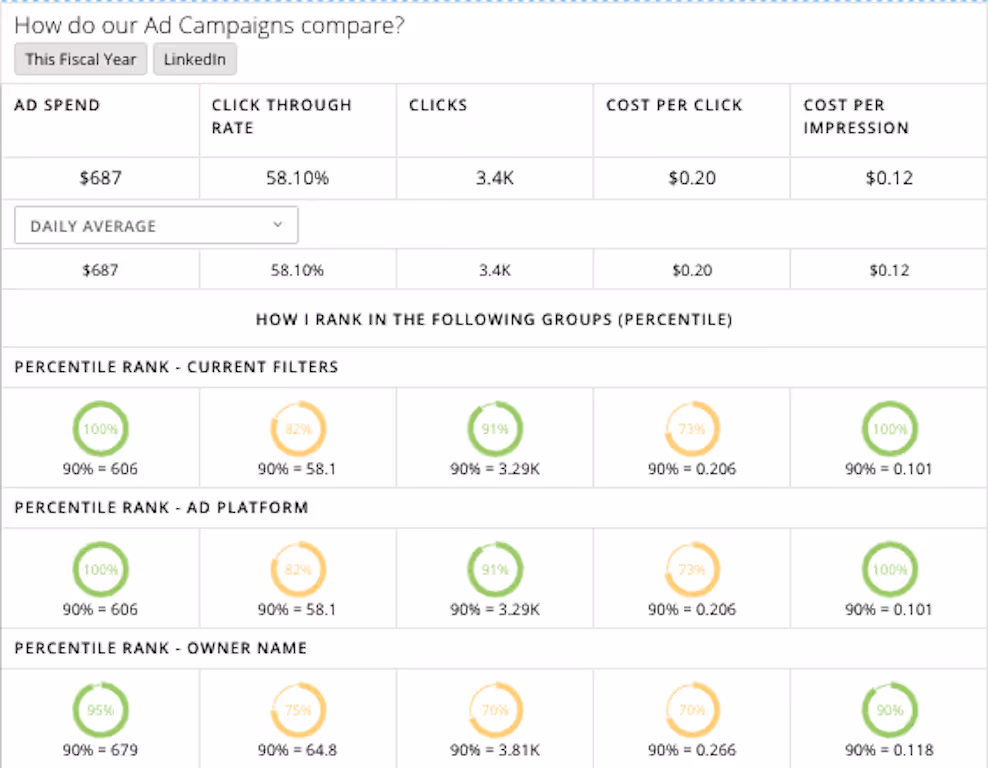
Task: Click the 90% Cost Per Impression gauge under Owner Name
Action: pyautogui.click(x=889, y=709)
